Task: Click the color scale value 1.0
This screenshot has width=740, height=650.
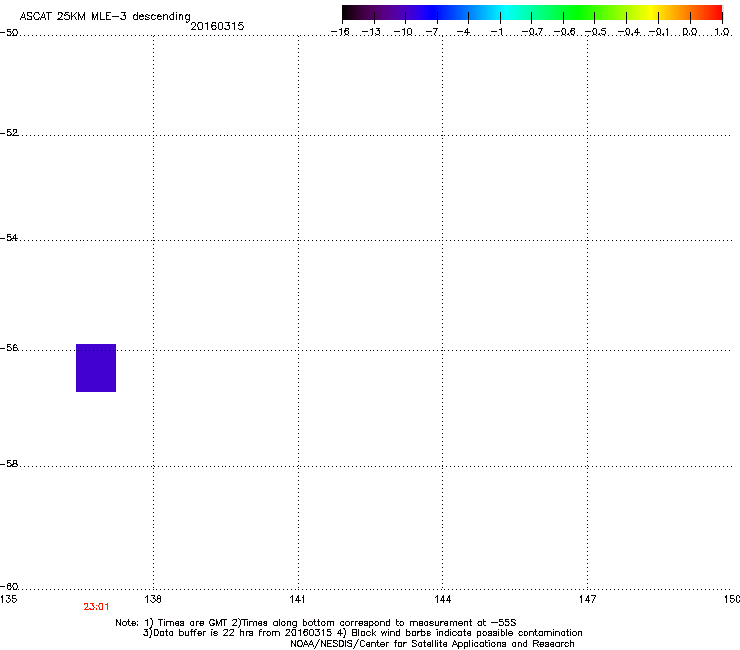Action: tap(722, 32)
